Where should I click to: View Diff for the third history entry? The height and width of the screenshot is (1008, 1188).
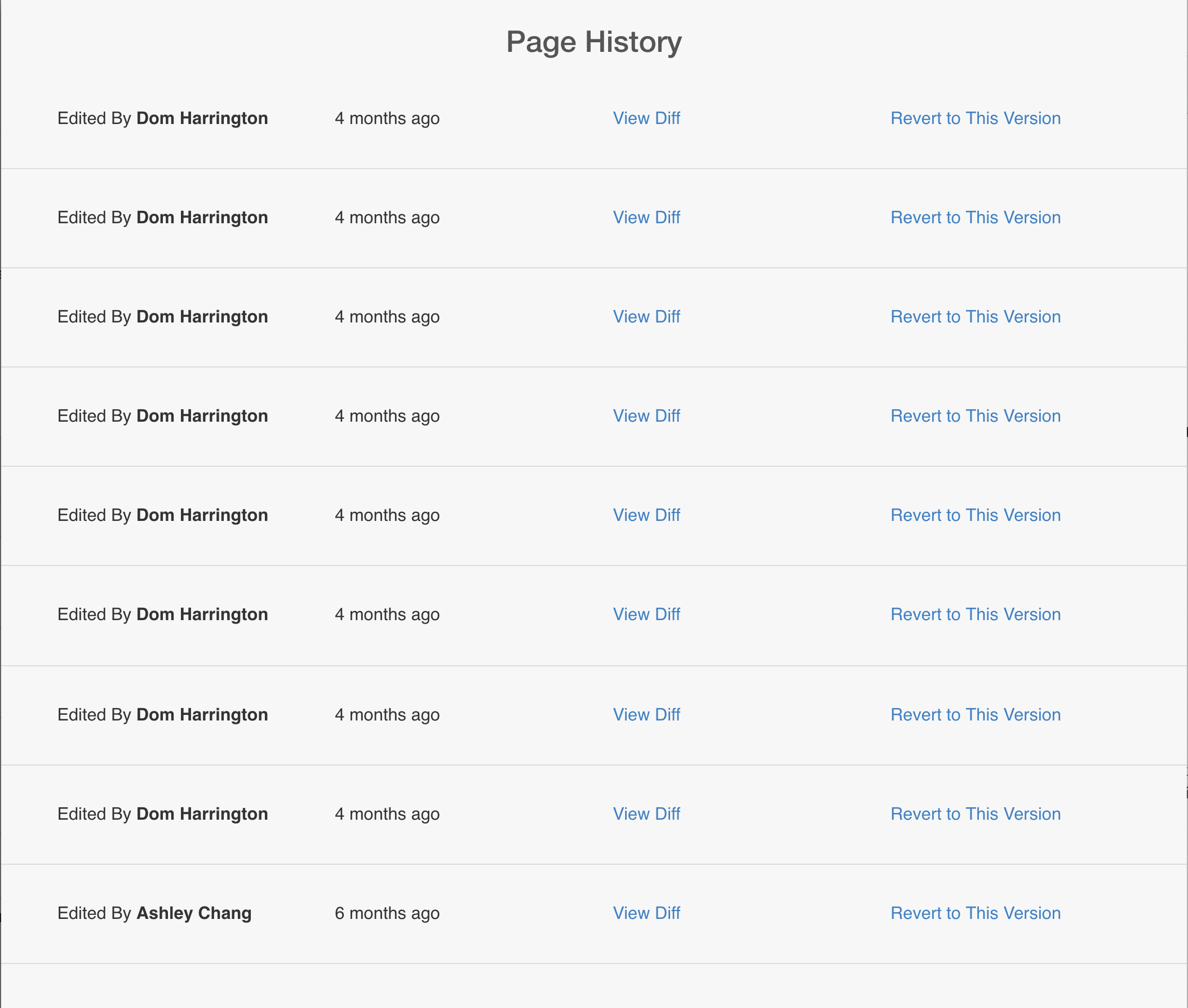click(646, 317)
